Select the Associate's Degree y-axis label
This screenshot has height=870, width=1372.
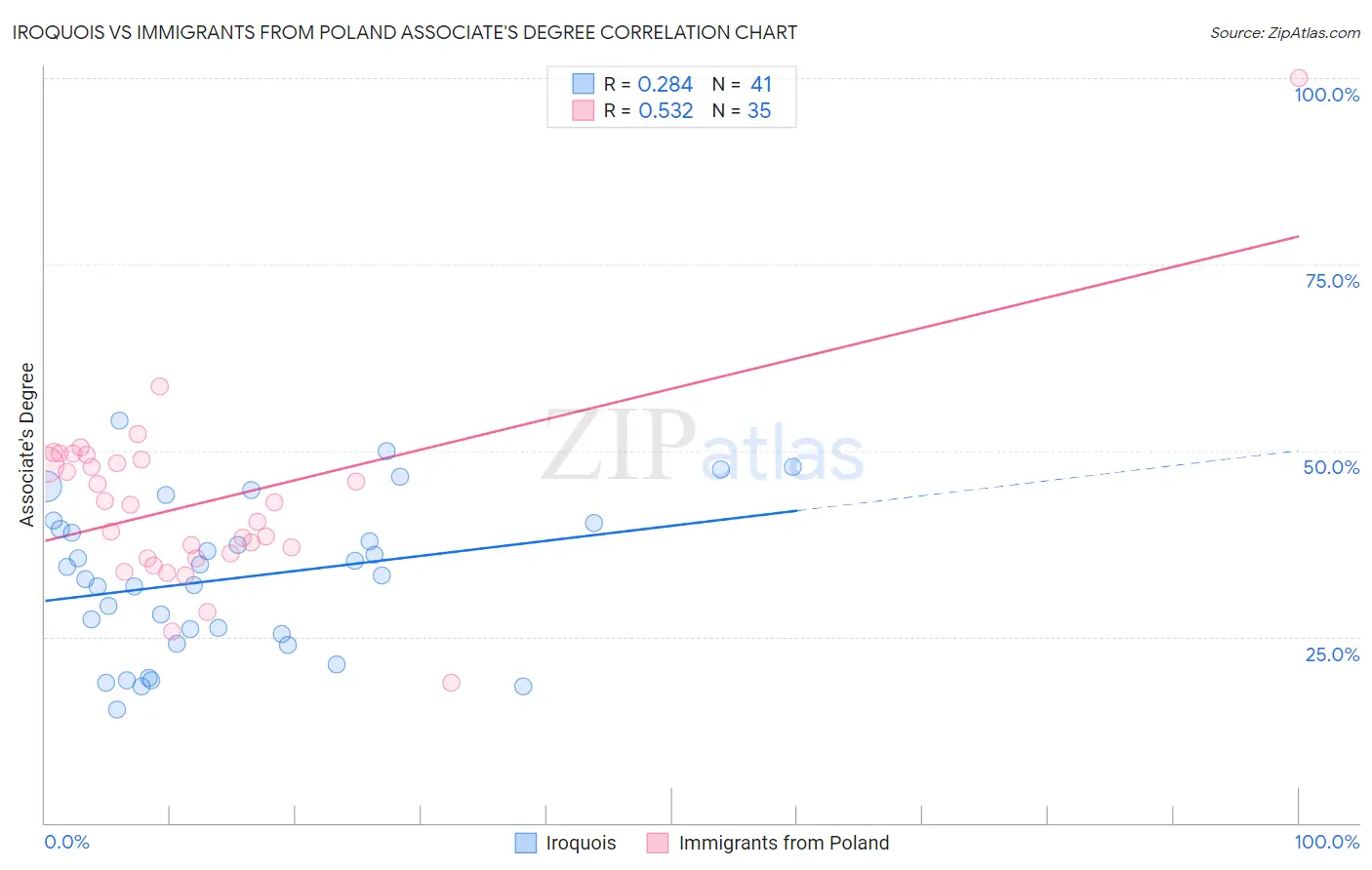pos(27,445)
